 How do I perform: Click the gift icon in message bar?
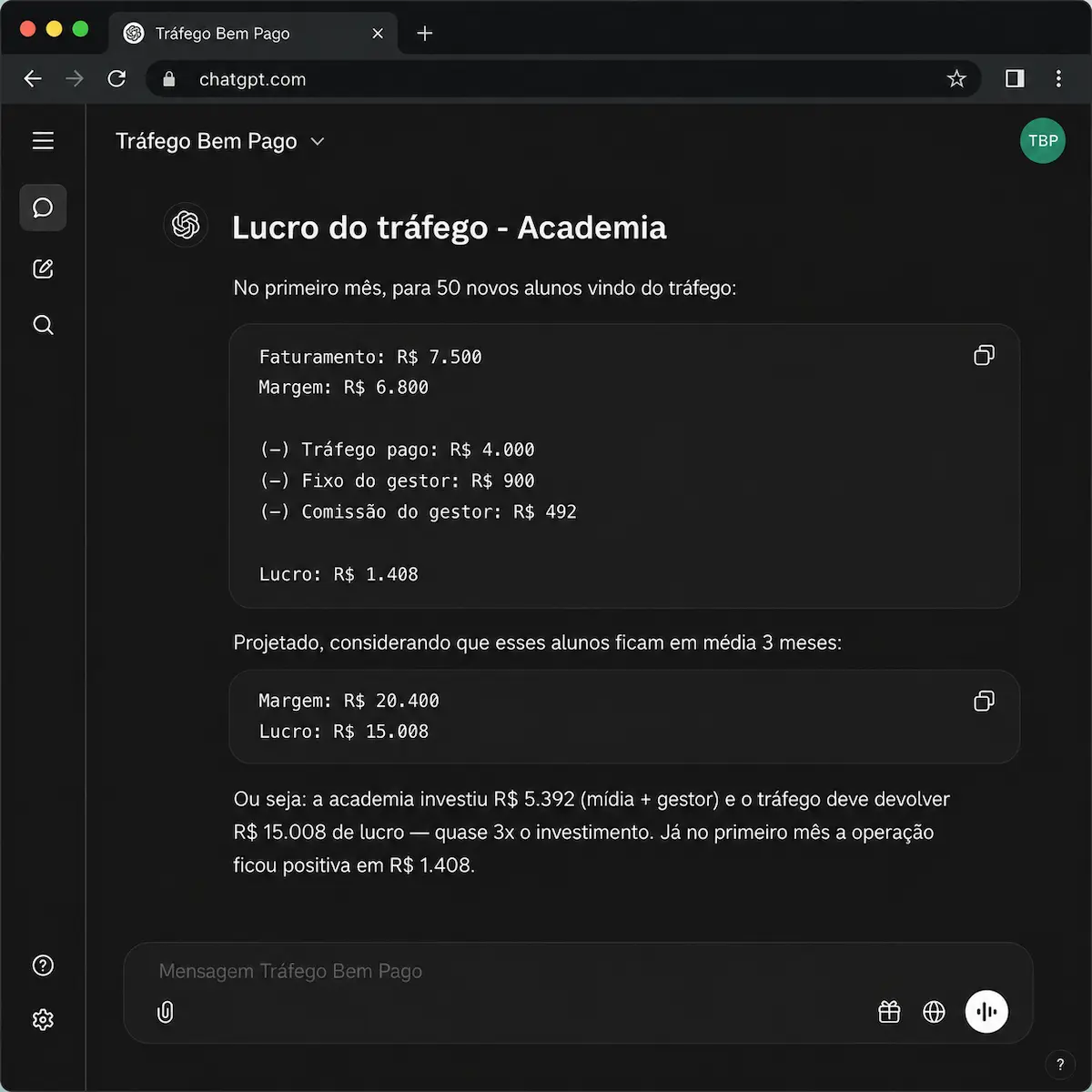pos(889,1012)
